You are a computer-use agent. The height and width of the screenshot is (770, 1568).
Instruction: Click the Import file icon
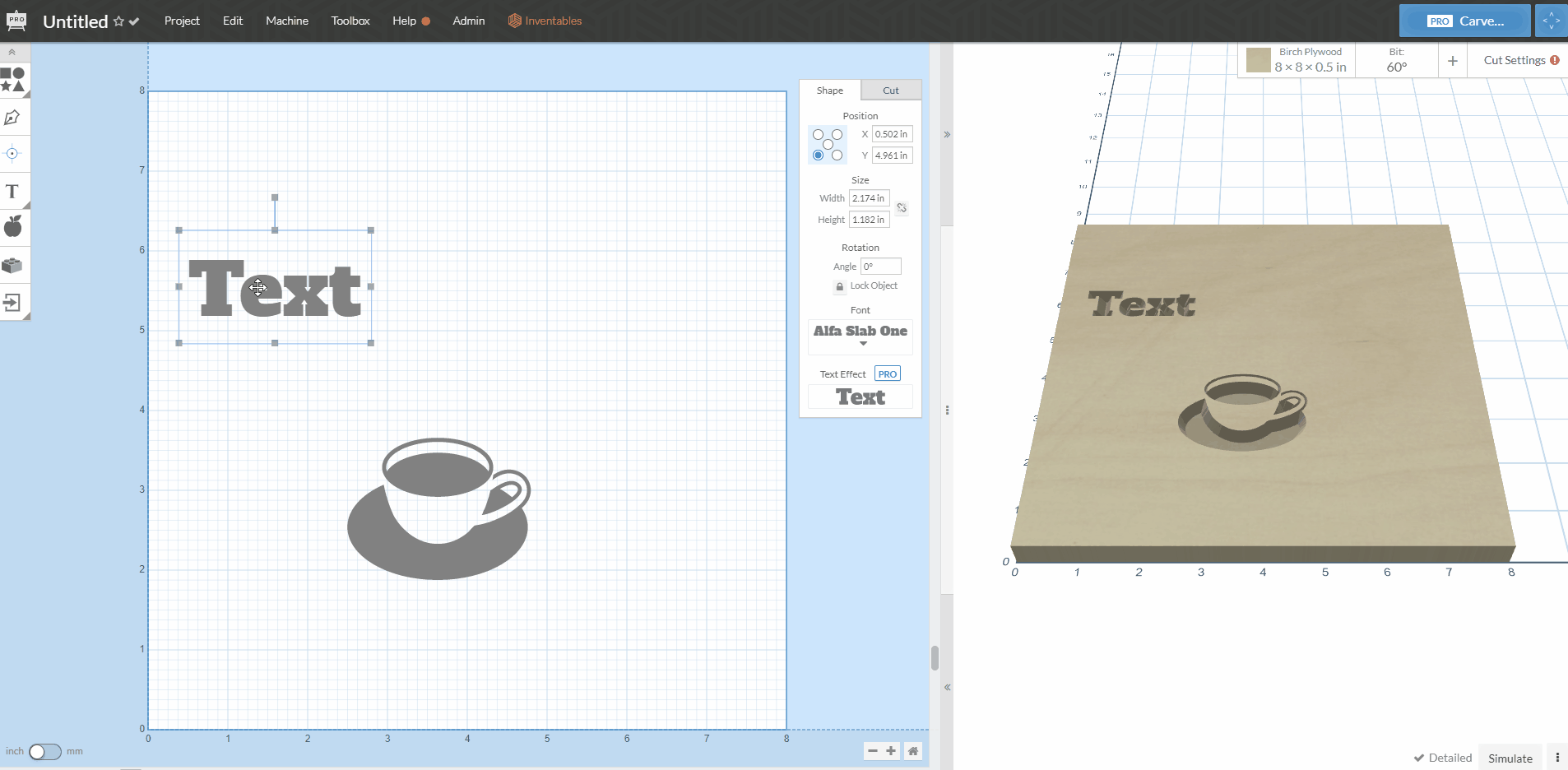(12, 302)
